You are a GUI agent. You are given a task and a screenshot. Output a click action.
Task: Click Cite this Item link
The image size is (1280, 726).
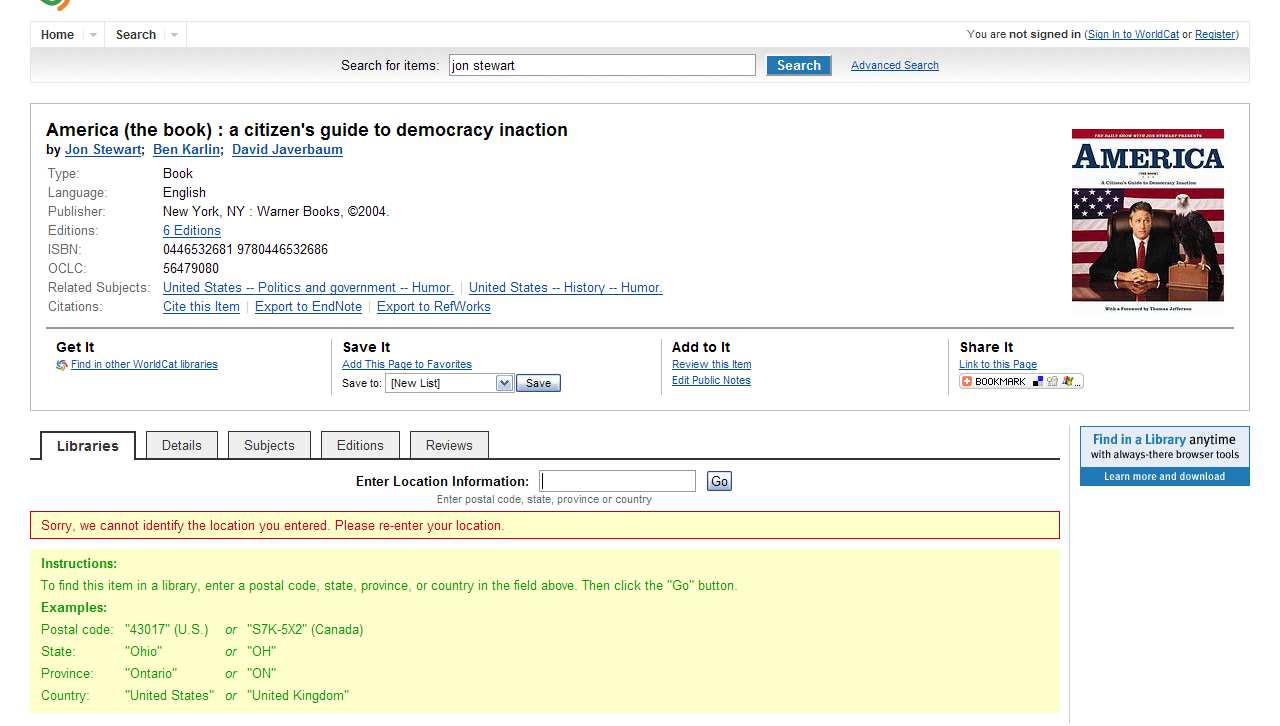[x=201, y=307]
